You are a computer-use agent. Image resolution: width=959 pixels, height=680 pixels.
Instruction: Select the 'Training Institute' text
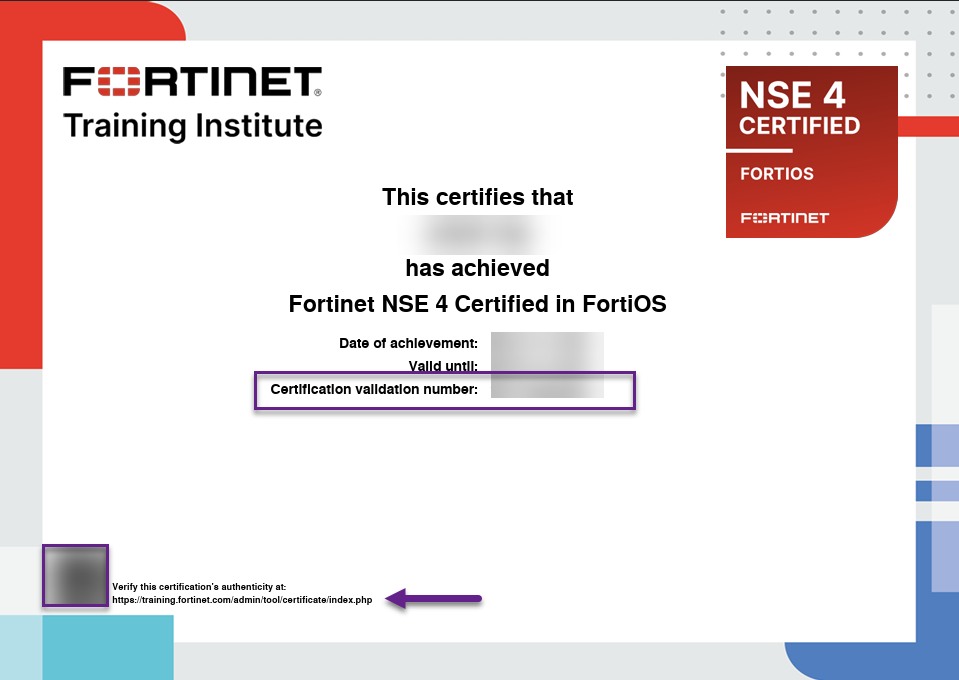point(193,126)
